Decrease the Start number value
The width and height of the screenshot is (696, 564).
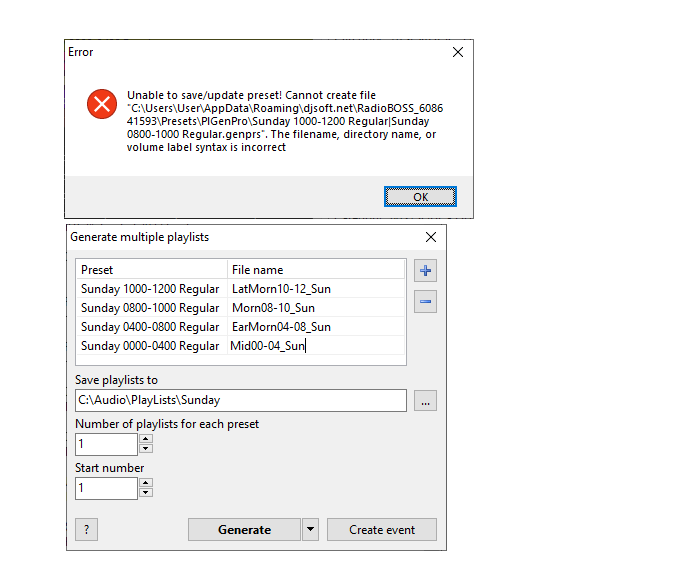(146, 493)
